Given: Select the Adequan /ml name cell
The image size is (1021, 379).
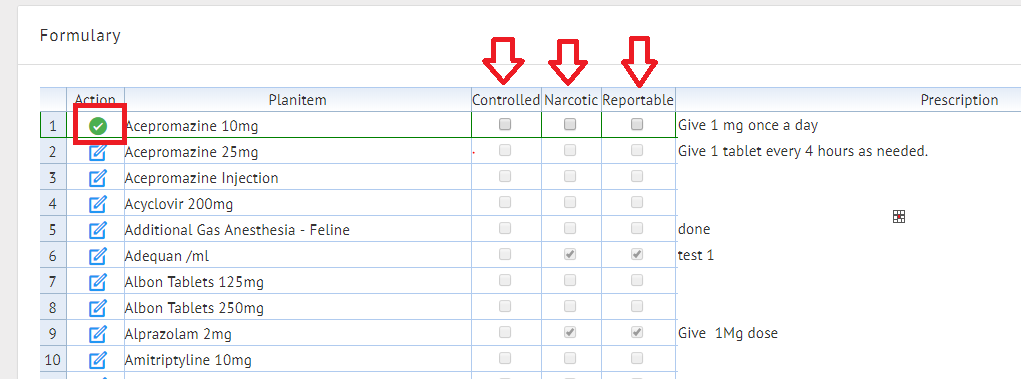Looking at the screenshot, I should click(298, 255).
